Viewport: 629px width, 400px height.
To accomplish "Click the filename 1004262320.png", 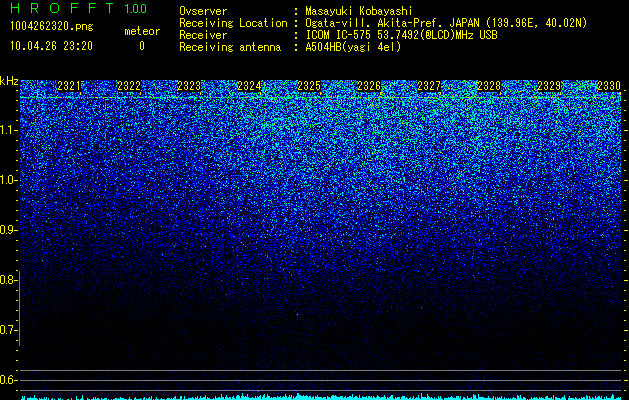I will (x=52, y=27).
